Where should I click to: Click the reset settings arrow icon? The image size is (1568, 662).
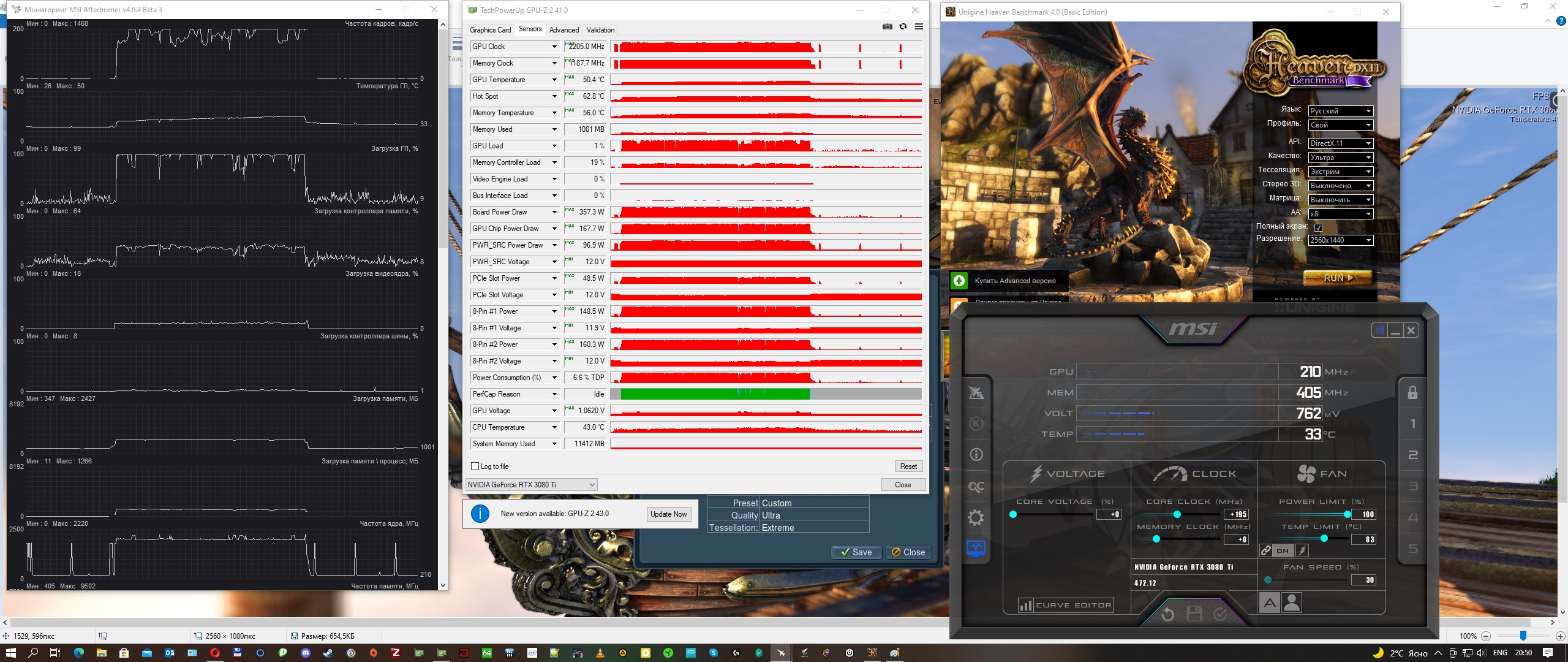(1167, 614)
